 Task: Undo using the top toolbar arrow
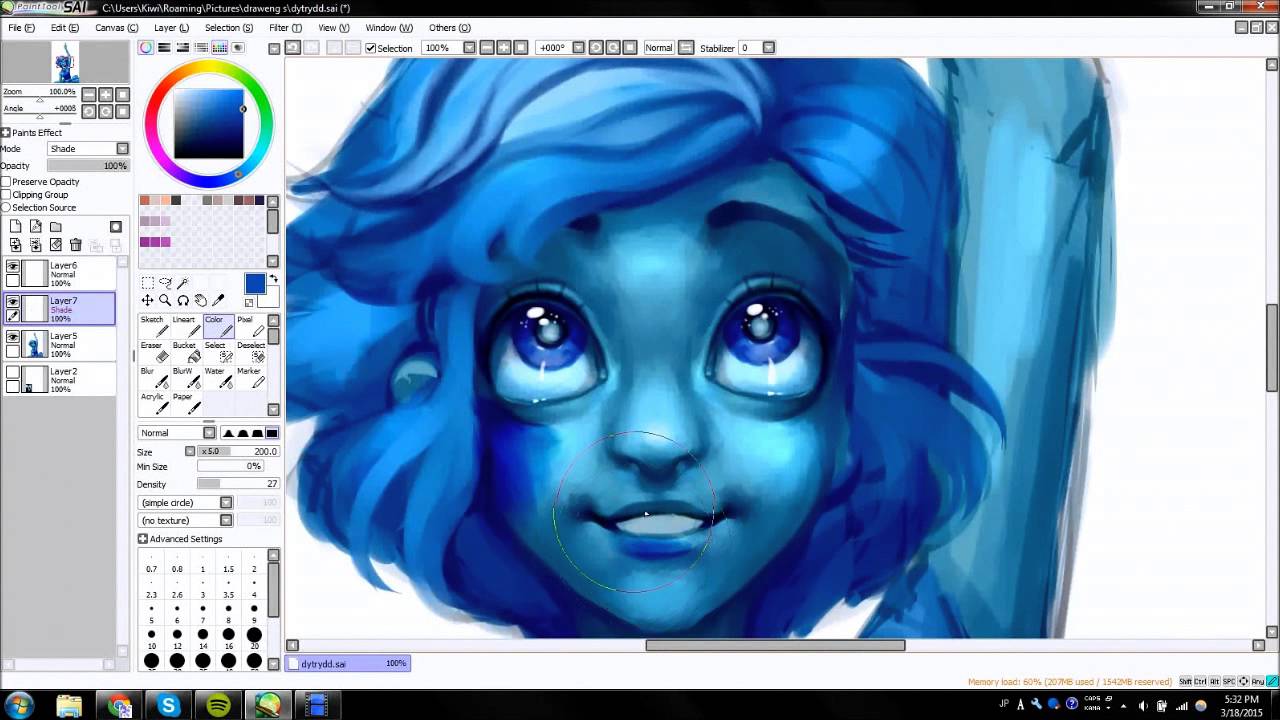point(292,48)
